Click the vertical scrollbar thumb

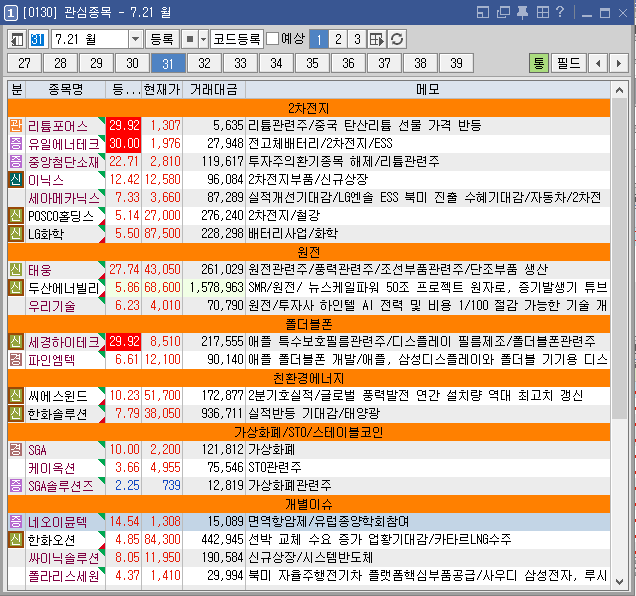click(x=619, y=259)
